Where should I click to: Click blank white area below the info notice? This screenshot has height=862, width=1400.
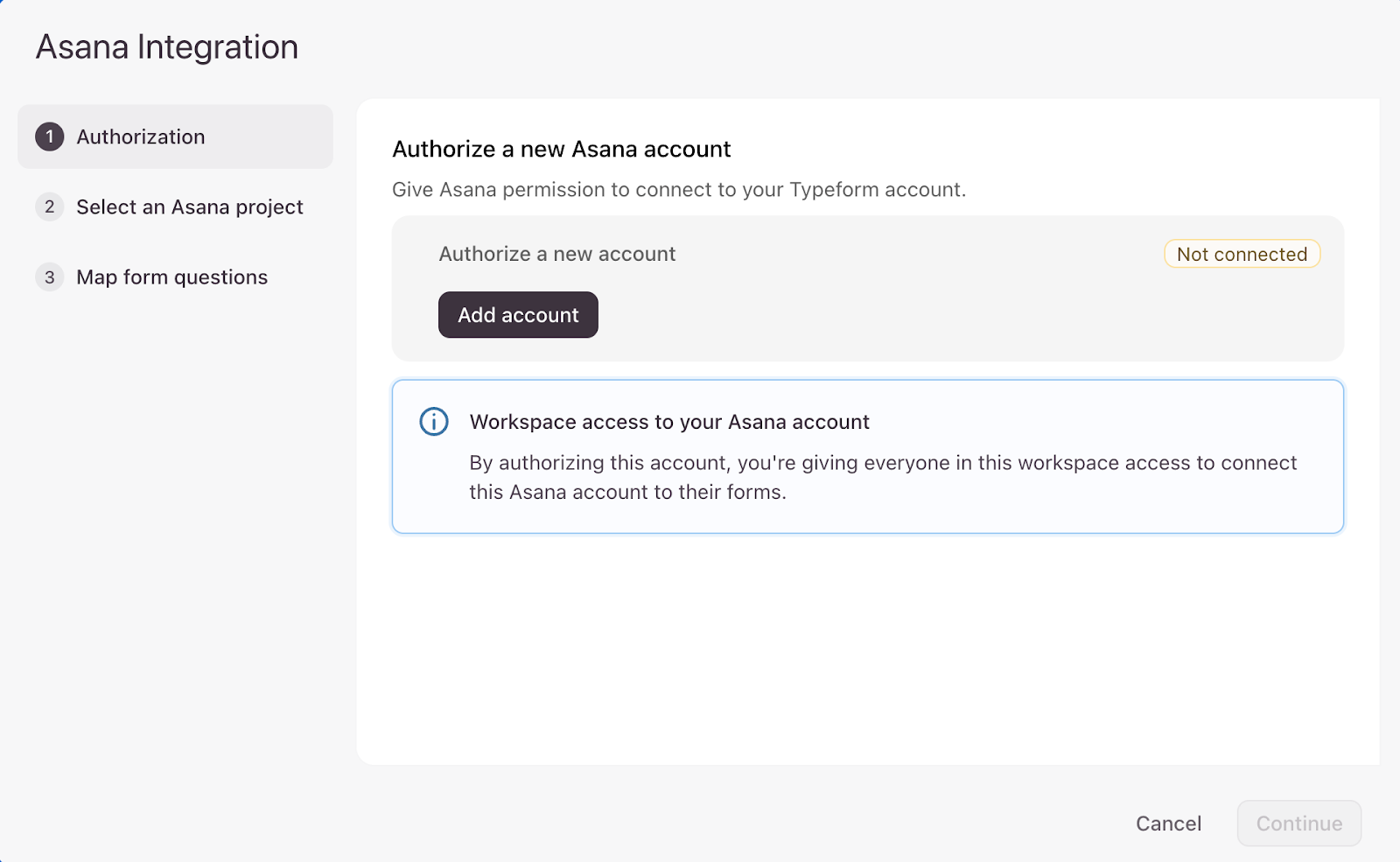pyautogui.click(x=866, y=648)
